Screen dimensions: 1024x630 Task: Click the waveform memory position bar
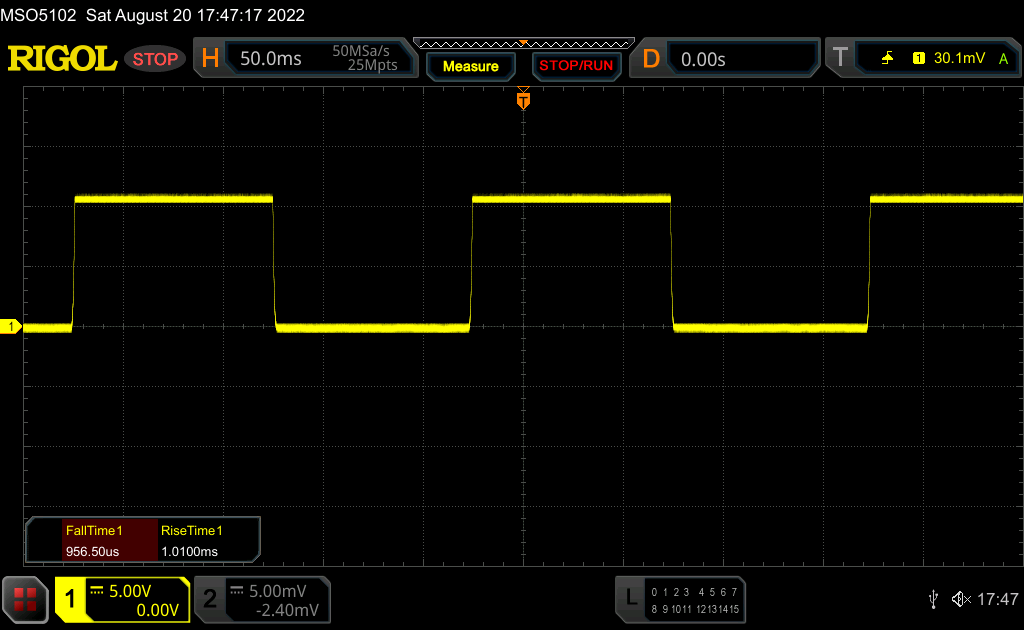click(x=524, y=44)
